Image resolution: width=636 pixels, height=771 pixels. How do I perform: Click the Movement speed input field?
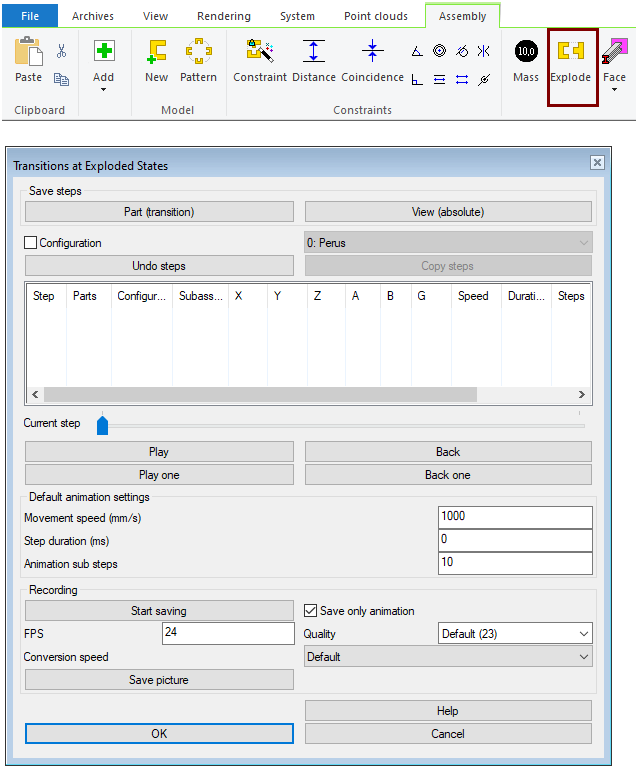[x=515, y=517]
